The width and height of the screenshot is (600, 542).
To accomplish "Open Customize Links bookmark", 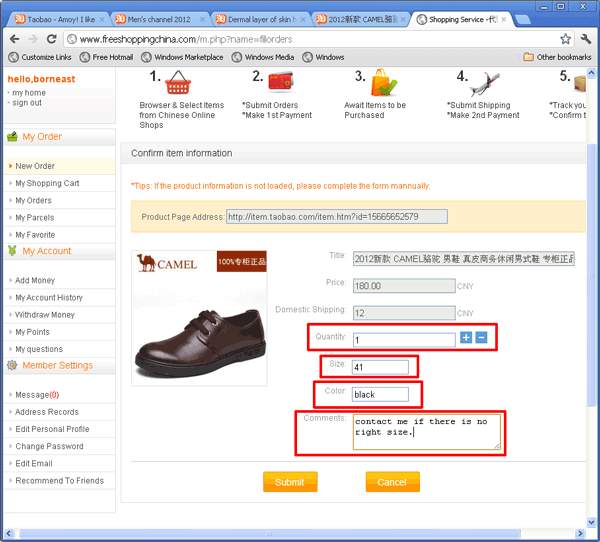I will [x=40, y=57].
